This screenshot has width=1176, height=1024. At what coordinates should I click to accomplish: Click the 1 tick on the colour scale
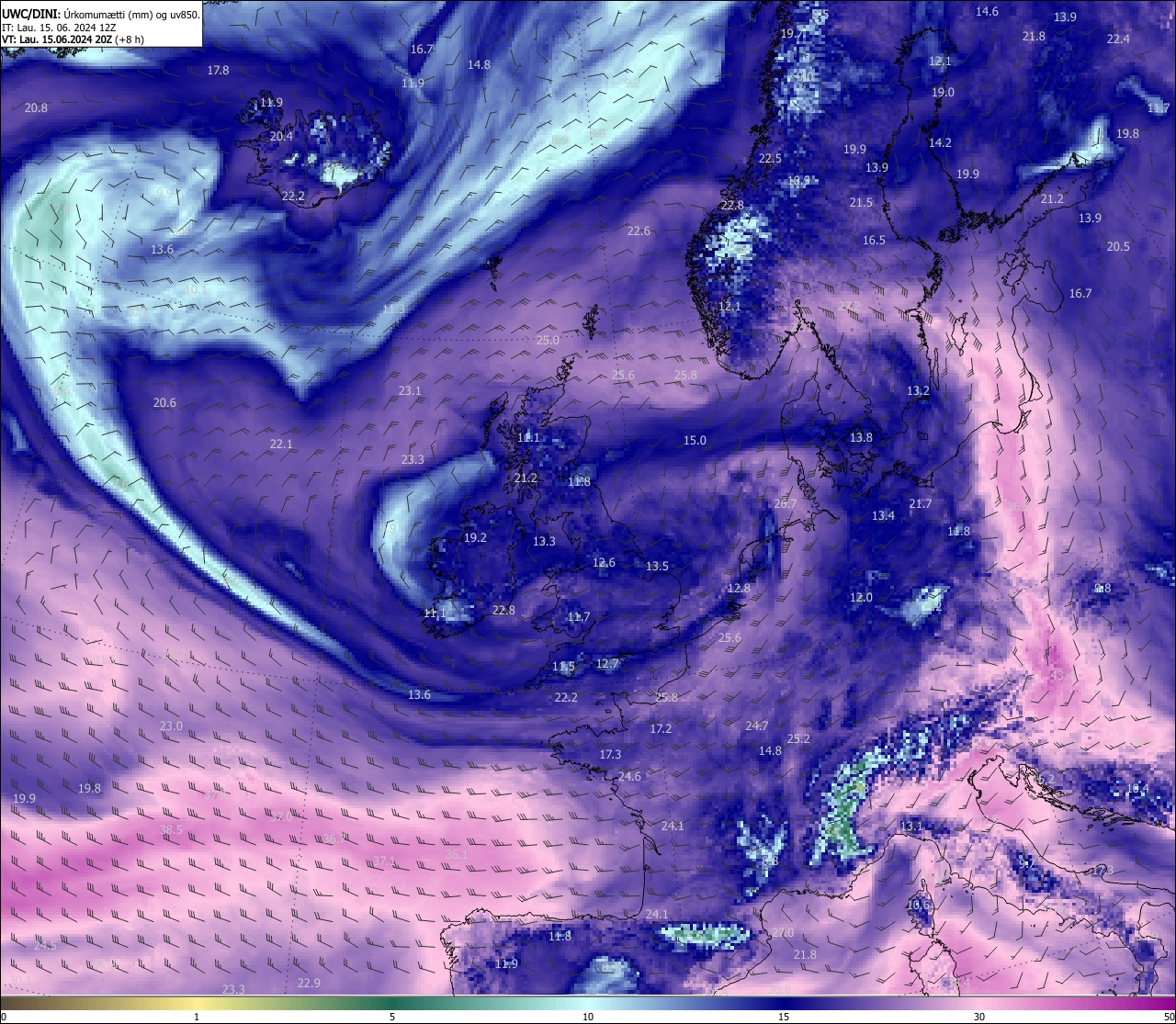tap(197, 1017)
